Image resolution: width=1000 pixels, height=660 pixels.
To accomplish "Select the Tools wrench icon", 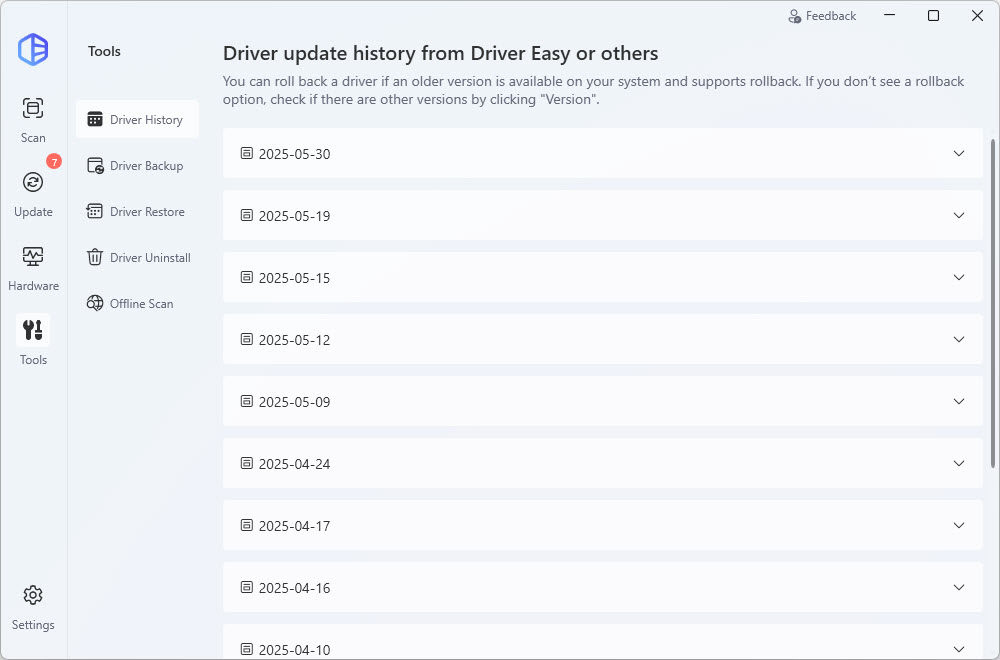I will pyautogui.click(x=33, y=331).
